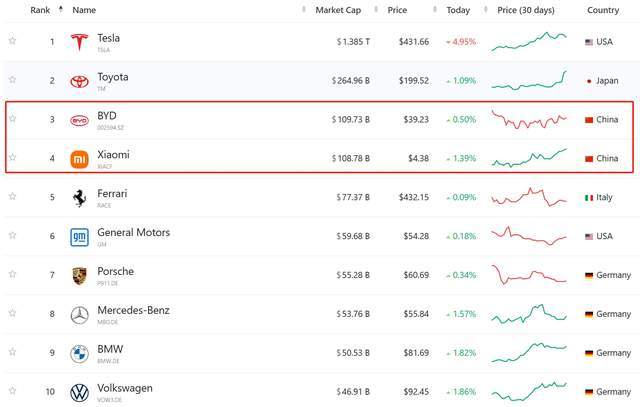Screen dimensions: 640x407
Task: Favorite BYD with its star
Action: point(13,118)
